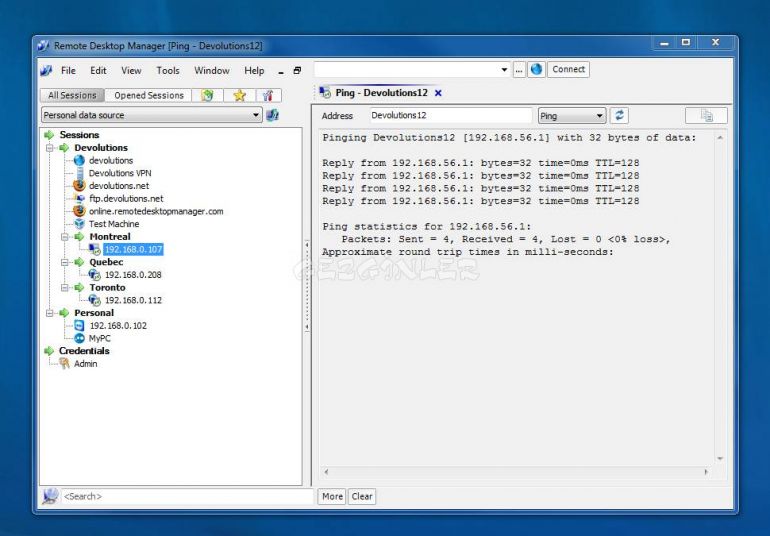Select the devolutions web session icon
This screenshot has width=770, height=536.
tap(79, 161)
